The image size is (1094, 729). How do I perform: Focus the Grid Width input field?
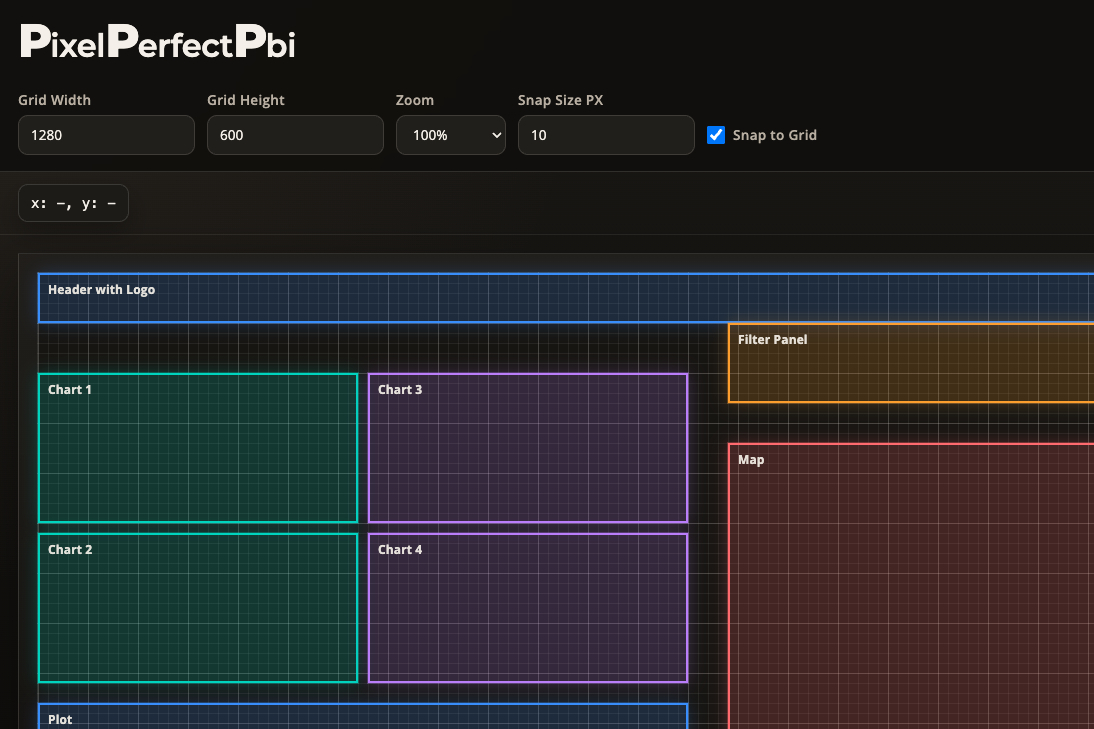click(106, 135)
